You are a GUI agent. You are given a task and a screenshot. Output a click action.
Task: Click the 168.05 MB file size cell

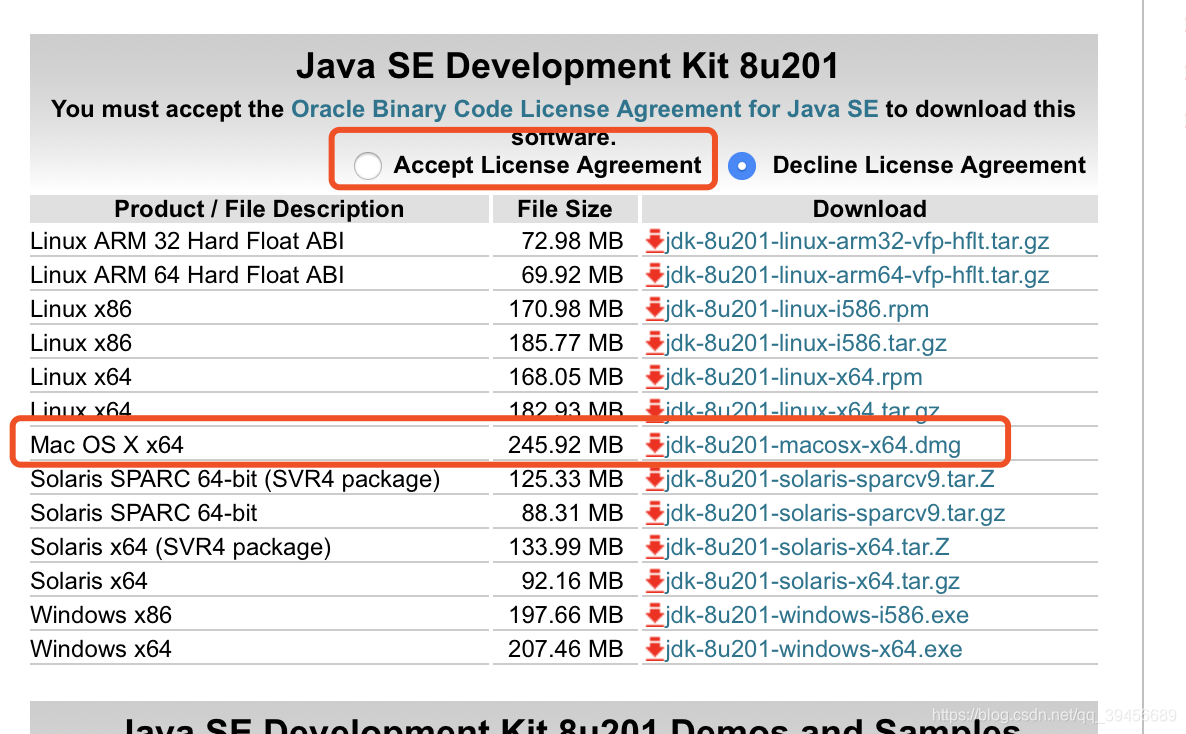[565, 378]
